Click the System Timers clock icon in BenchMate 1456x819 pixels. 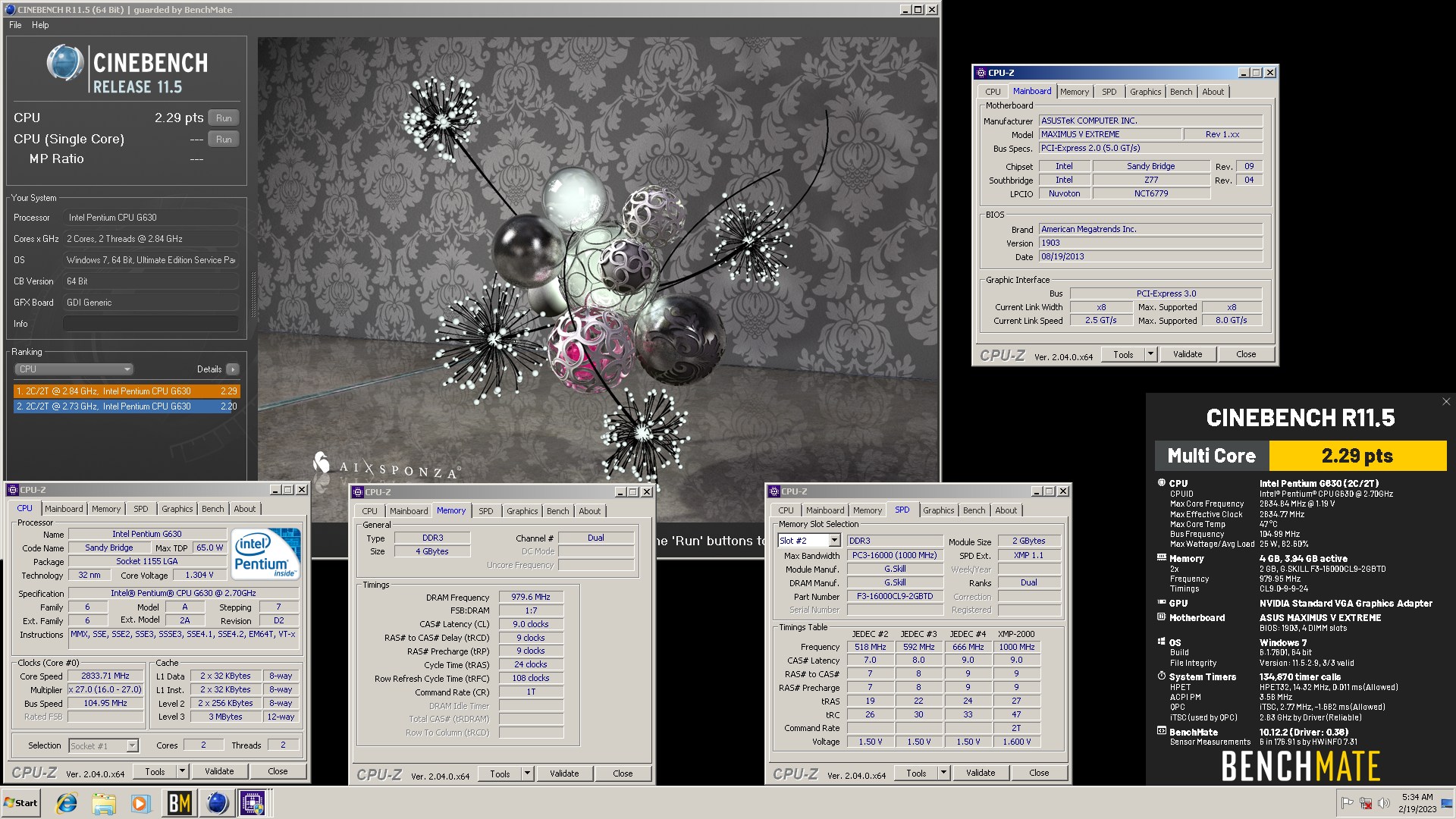coord(1161,676)
